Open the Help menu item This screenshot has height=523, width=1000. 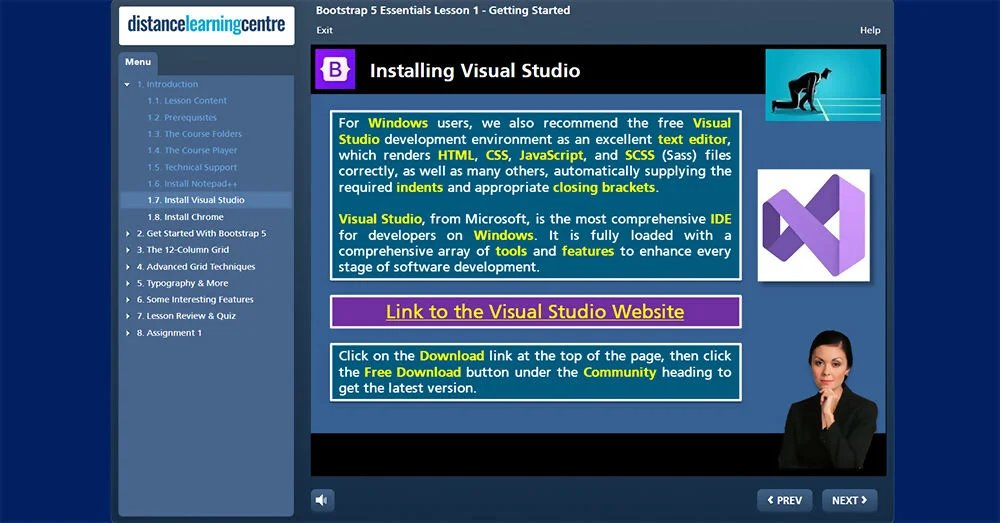869,30
